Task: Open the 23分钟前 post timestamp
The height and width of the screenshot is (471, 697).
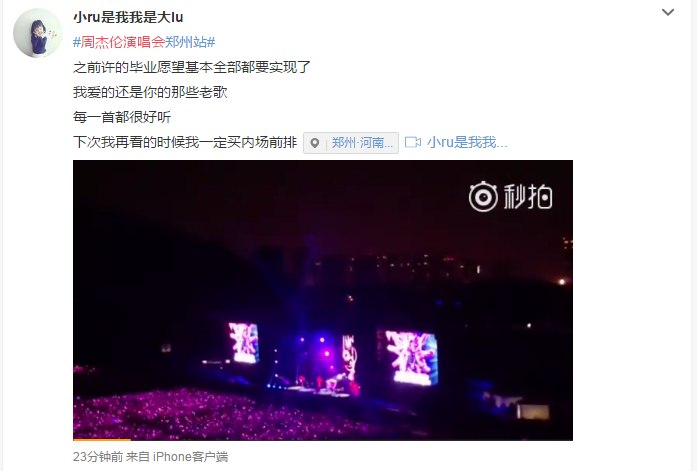Action: pos(98,457)
